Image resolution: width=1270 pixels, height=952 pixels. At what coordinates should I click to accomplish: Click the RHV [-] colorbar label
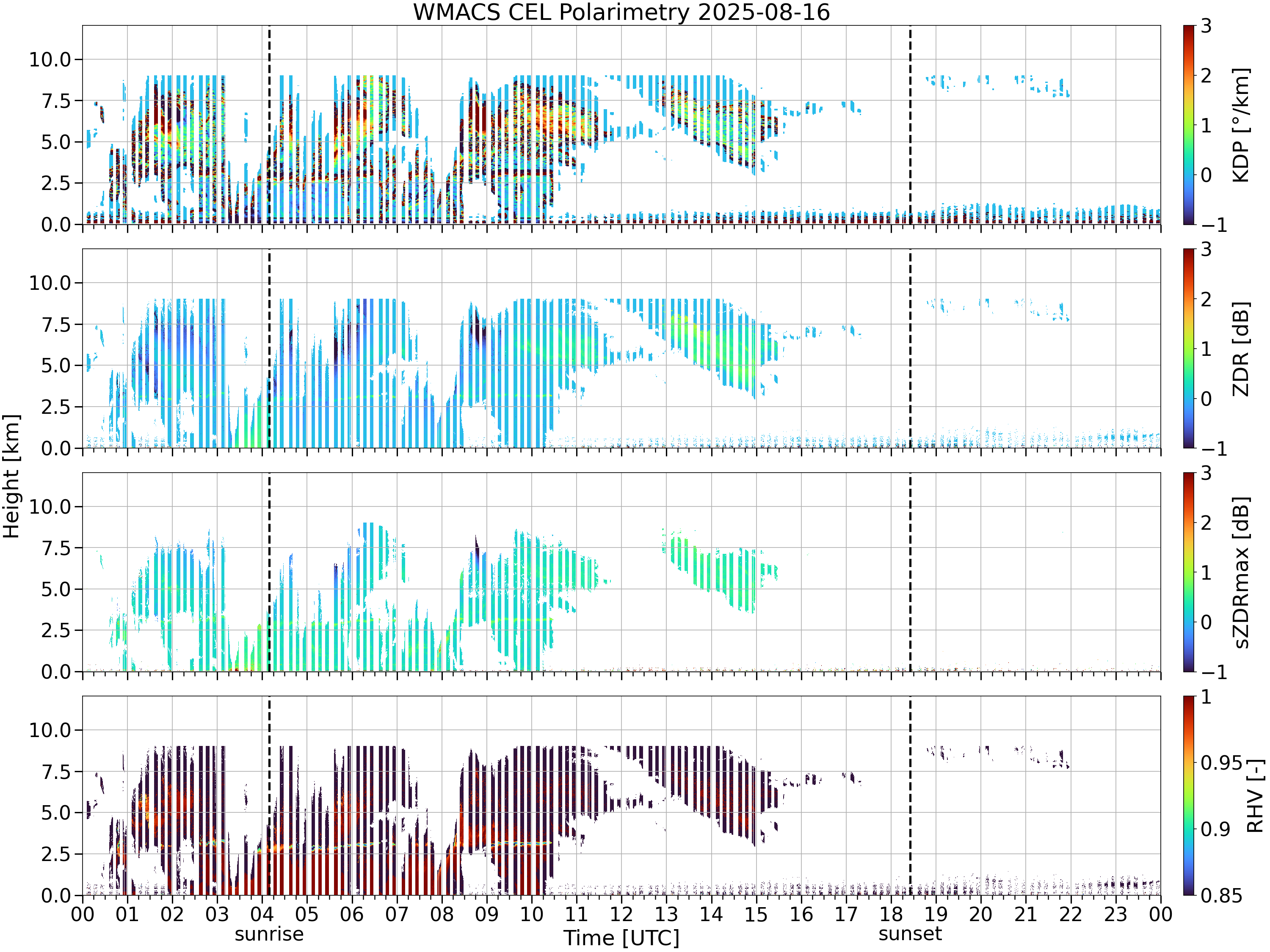pos(1255,796)
